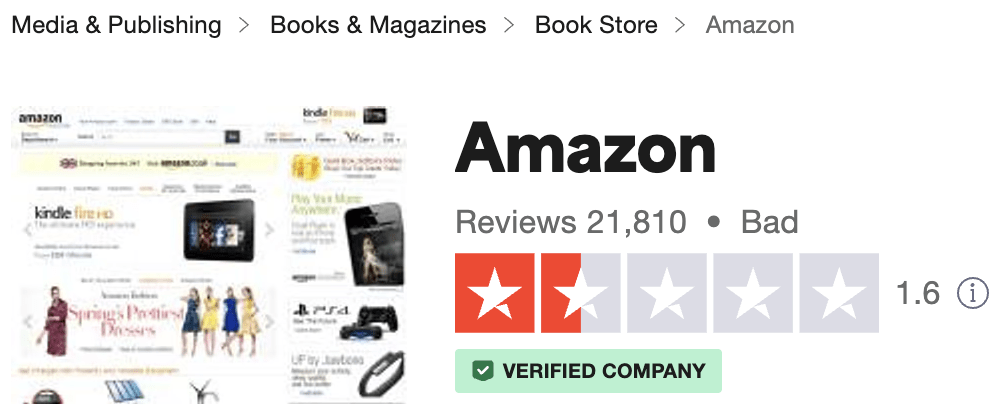Go to Books & Magazines breadcrumb
Screen dimensions: 996x416
pyautogui.click(x=378, y=25)
